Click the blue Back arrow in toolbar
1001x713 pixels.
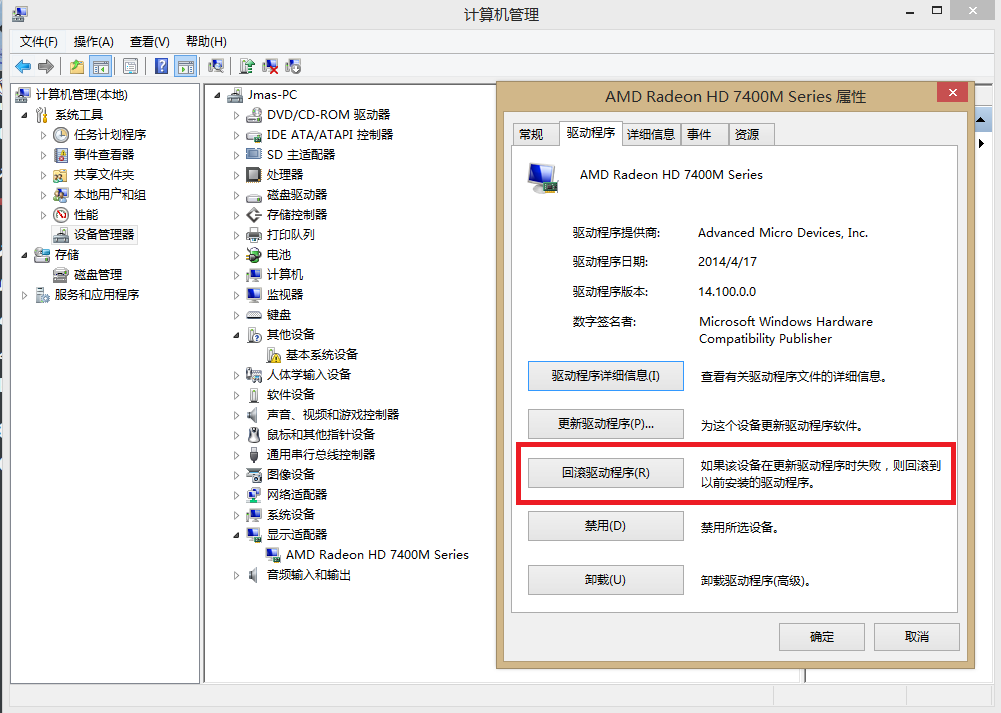tap(23, 66)
